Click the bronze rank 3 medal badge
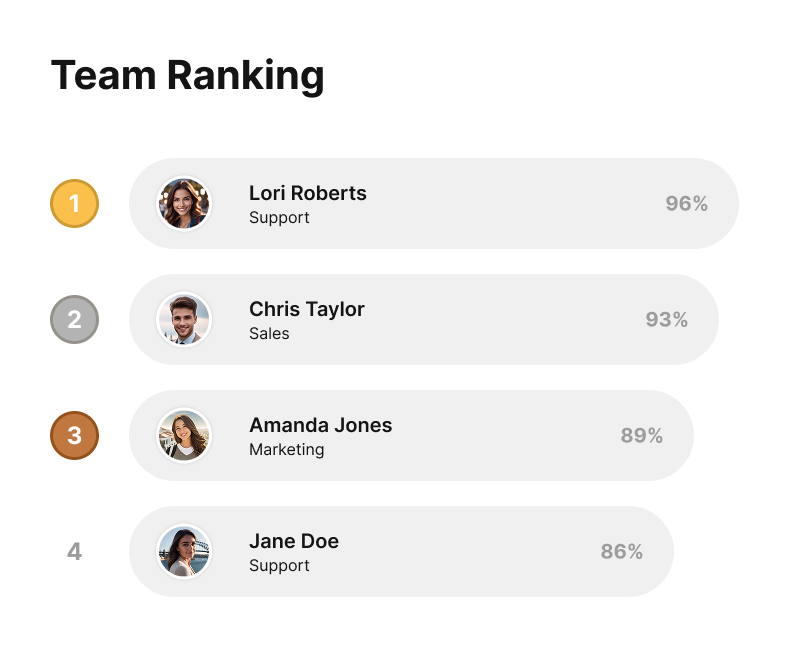 pos(74,436)
